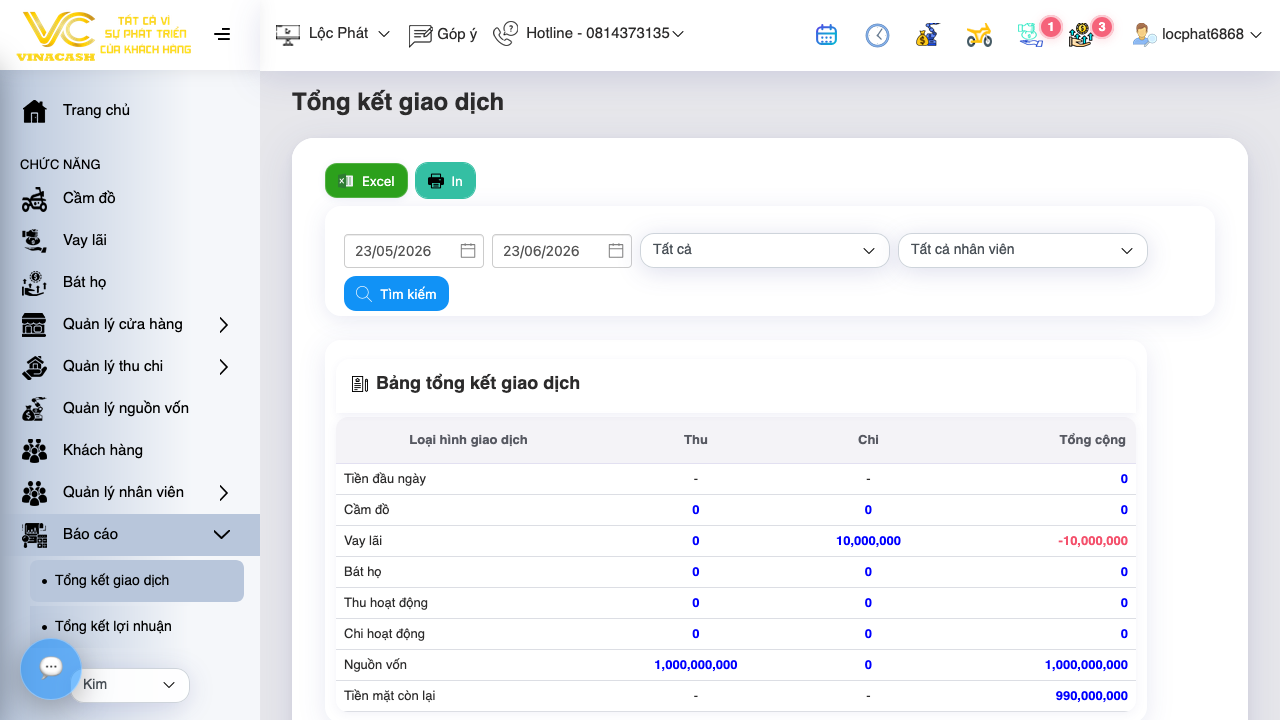Click the start date field 23/05/2026

point(414,251)
